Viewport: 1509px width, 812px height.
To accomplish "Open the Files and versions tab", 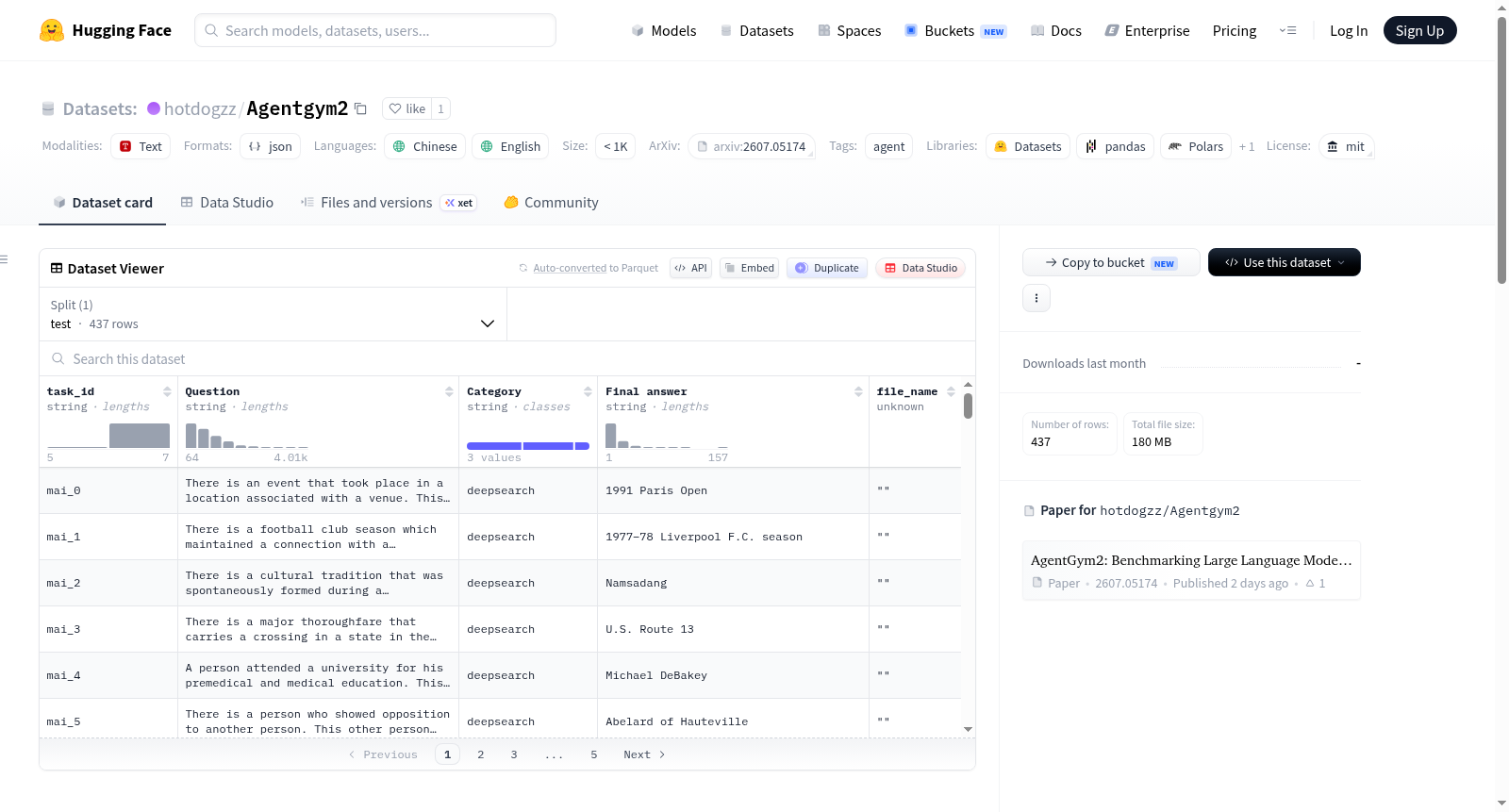I will click(x=389, y=203).
